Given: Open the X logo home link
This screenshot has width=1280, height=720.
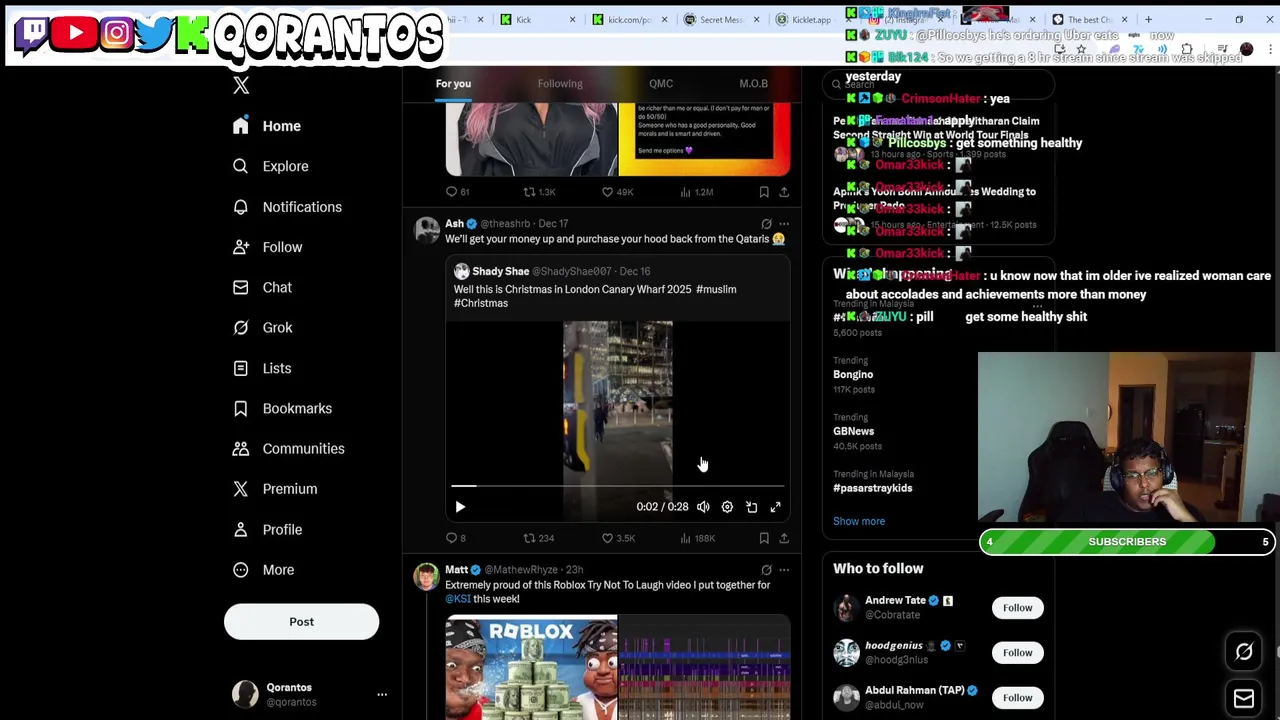Looking at the screenshot, I should coord(241,86).
